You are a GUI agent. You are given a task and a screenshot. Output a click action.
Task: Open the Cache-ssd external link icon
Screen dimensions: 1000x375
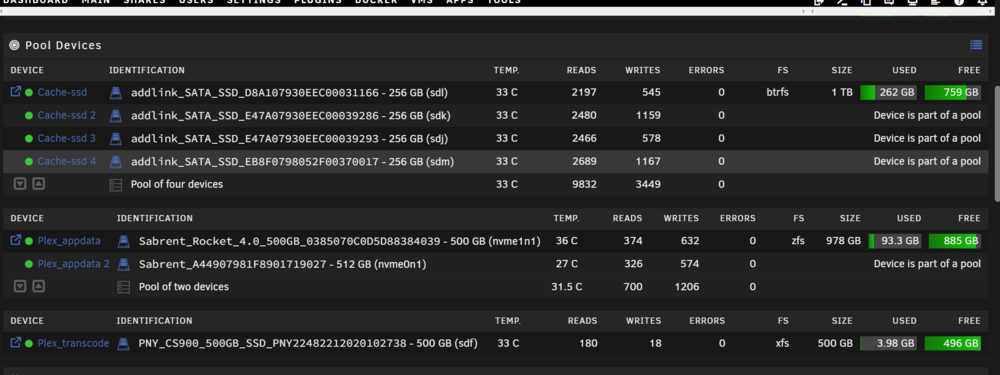click(x=16, y=92)
